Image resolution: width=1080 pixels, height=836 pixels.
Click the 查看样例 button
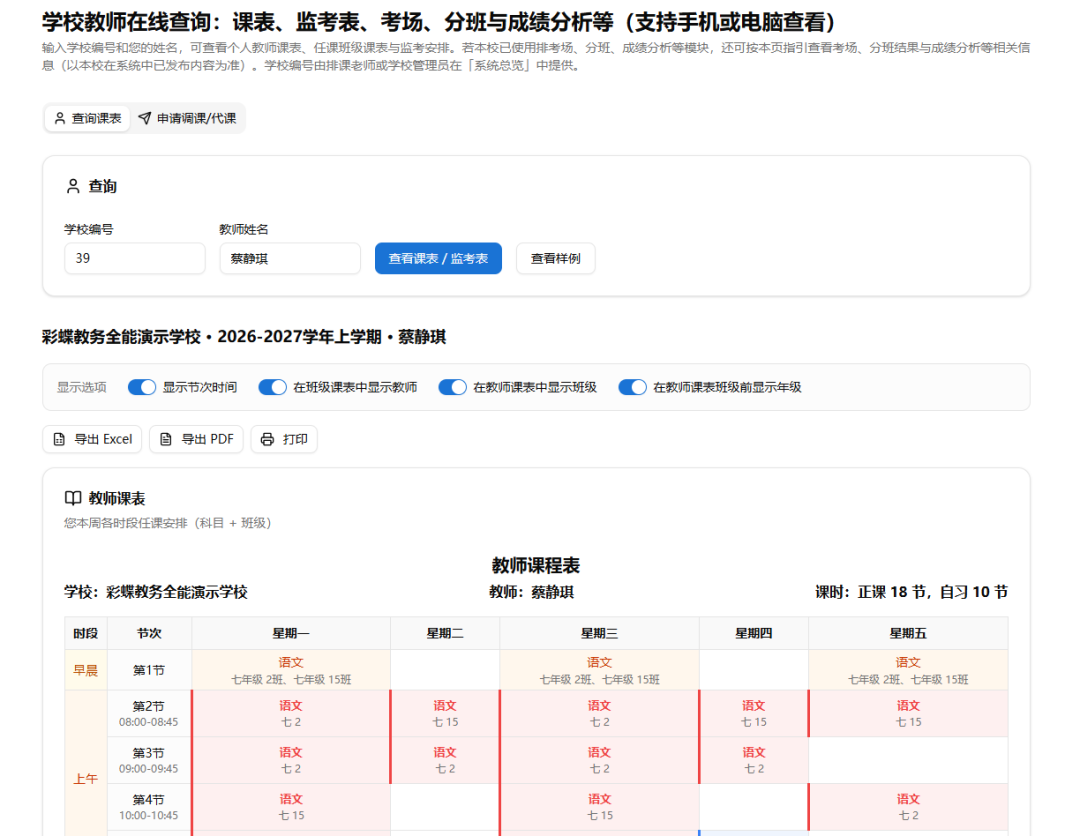tap(555, 258)
